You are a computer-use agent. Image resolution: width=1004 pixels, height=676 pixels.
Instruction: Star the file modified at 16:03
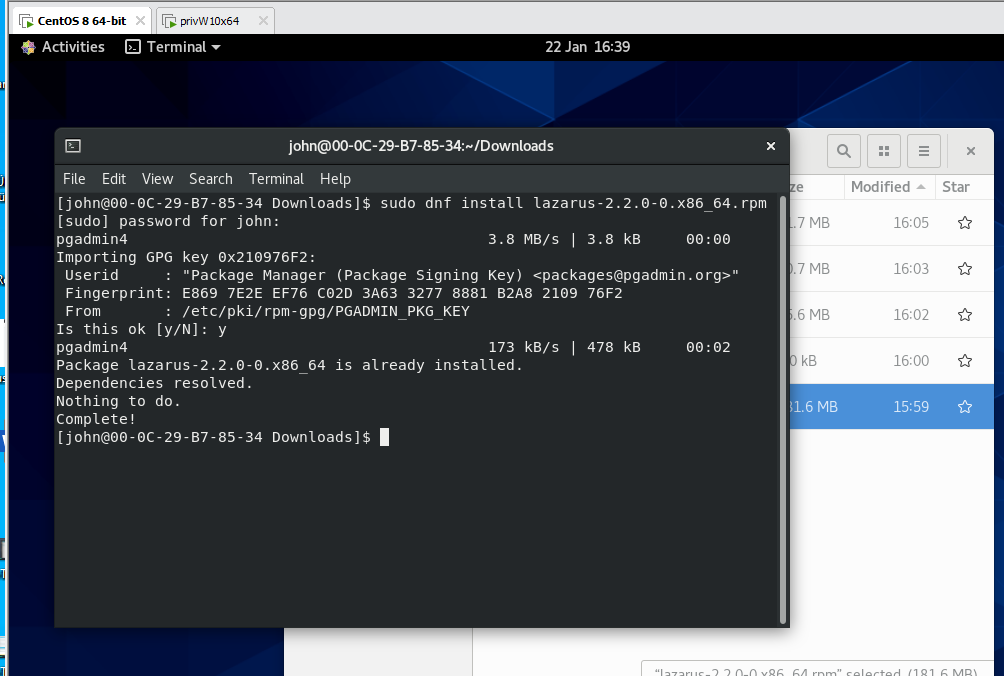[x=965, y=269]
